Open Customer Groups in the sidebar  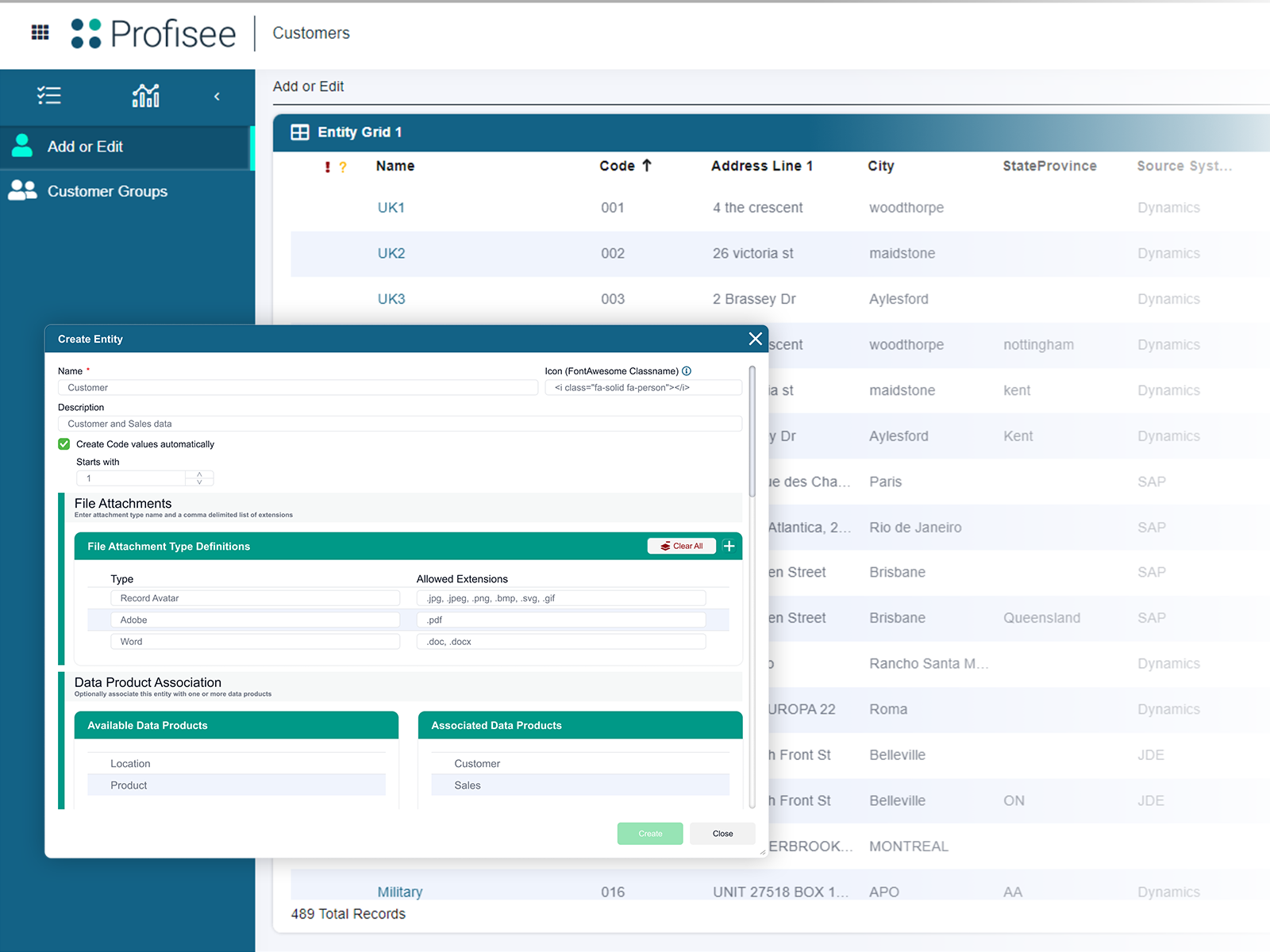click(x=107, y=191)
